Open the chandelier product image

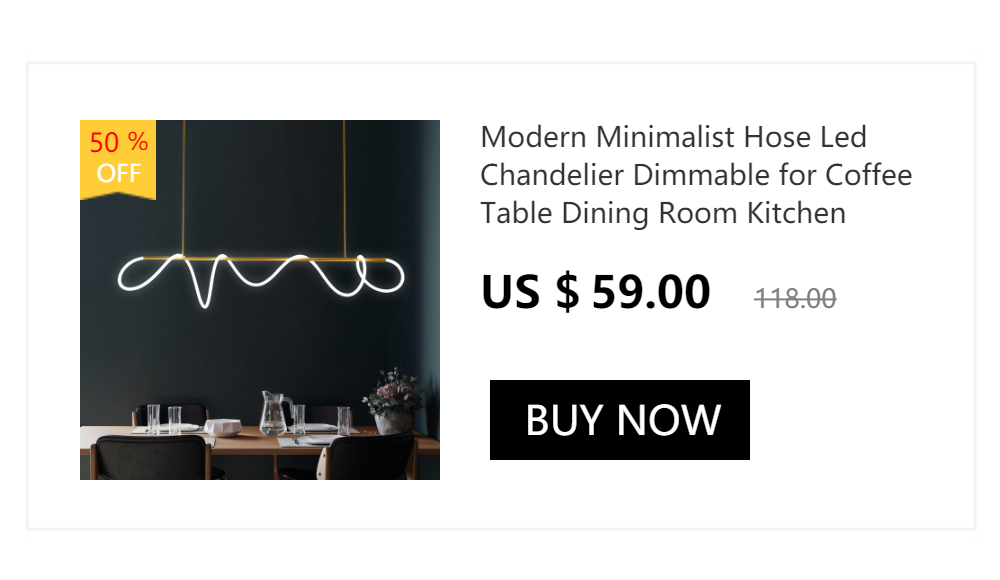[x=260, y=300]
